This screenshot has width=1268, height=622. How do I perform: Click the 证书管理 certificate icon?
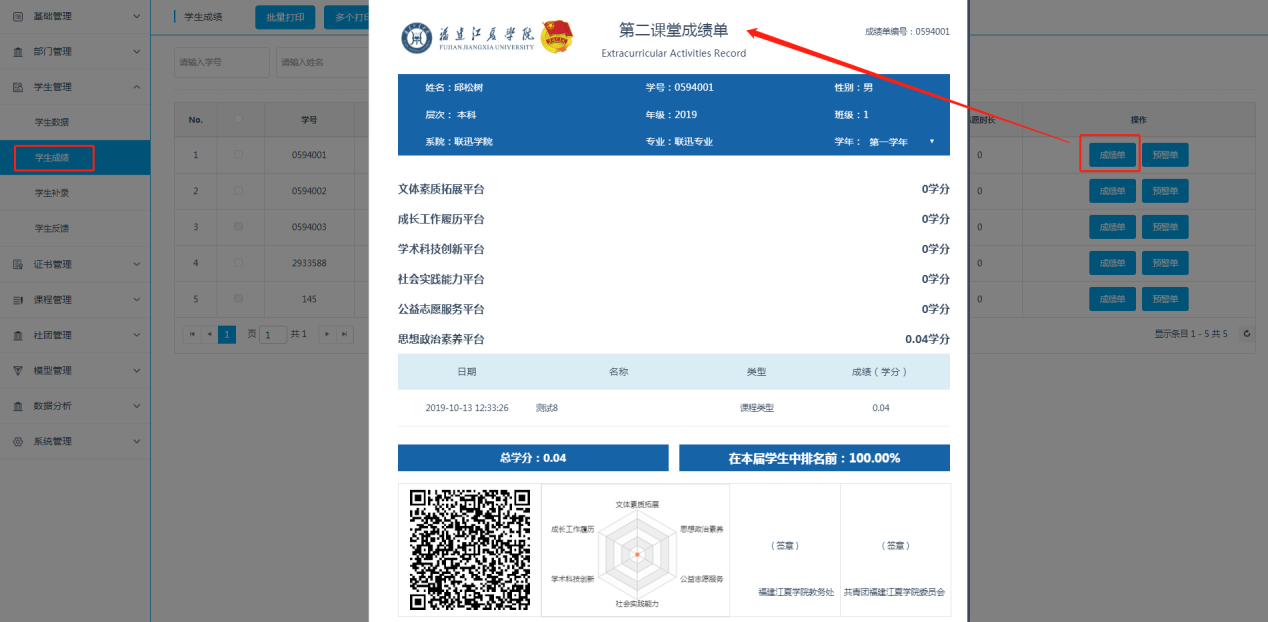(18, 265)
